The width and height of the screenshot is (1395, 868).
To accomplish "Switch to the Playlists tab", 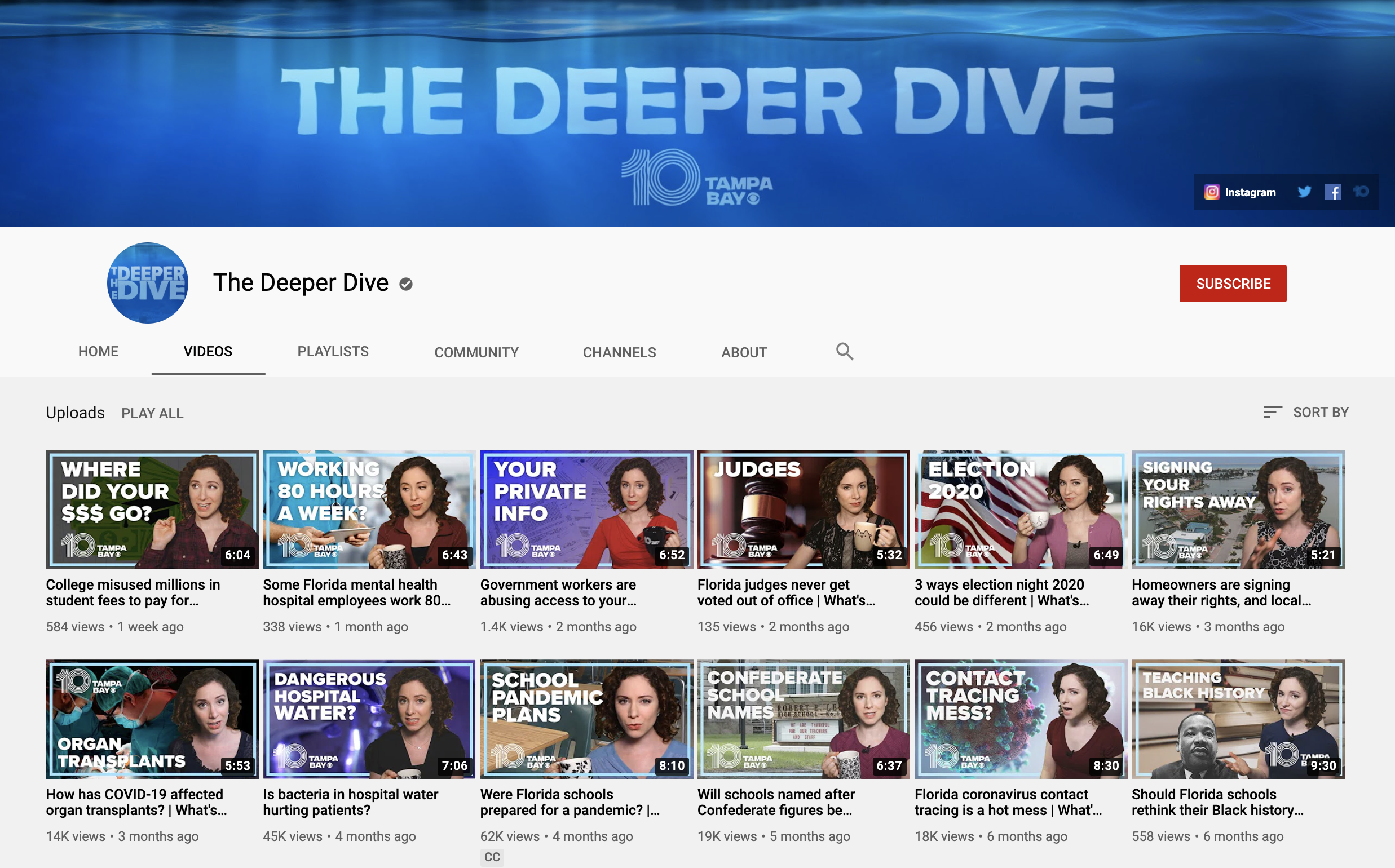I will 333,351.
